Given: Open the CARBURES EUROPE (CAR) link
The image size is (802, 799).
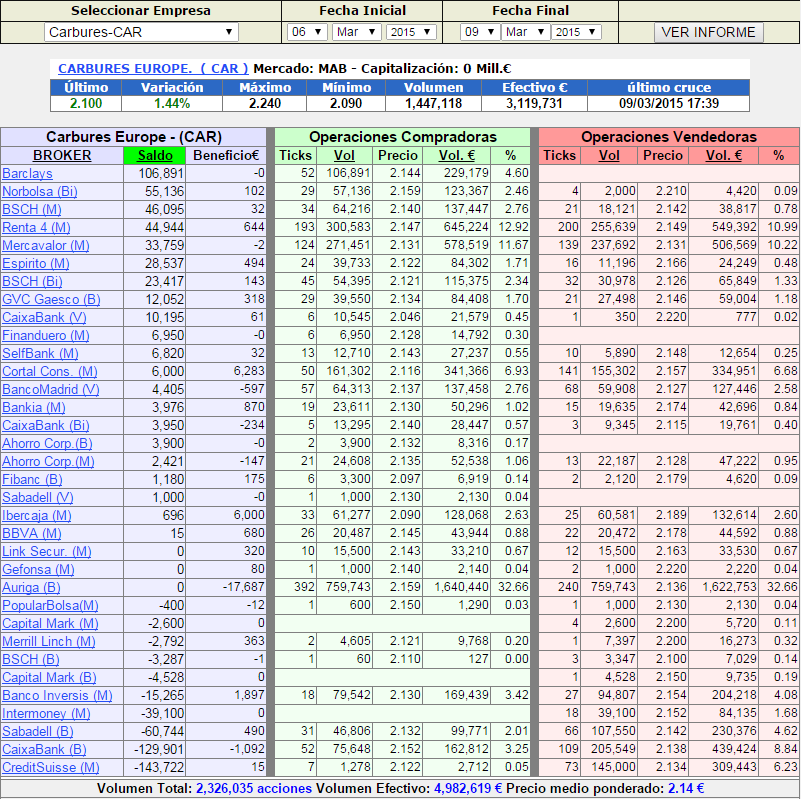Looking at the screenshot, I should 153,68.
